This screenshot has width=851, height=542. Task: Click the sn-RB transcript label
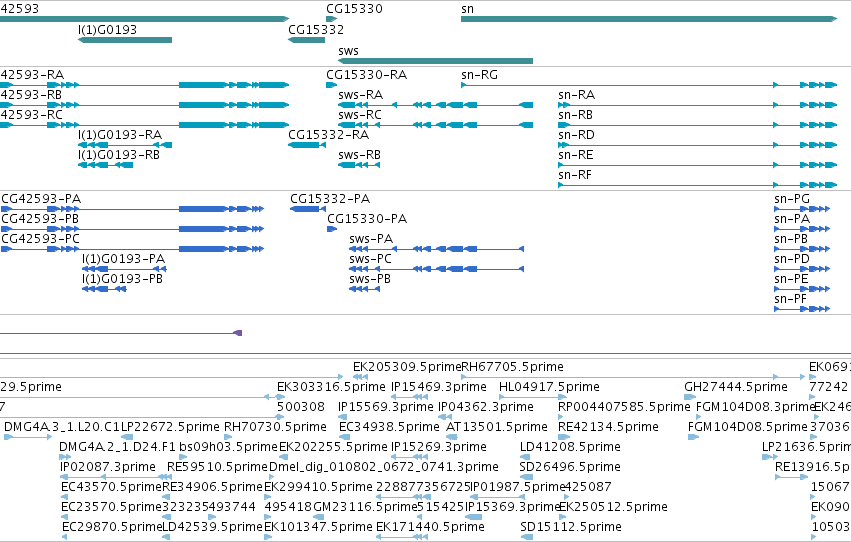[x=575, y=114]
